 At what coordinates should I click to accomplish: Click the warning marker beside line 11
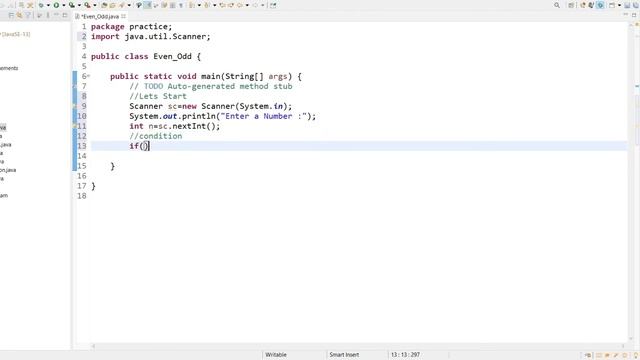(x=75, y=126)
